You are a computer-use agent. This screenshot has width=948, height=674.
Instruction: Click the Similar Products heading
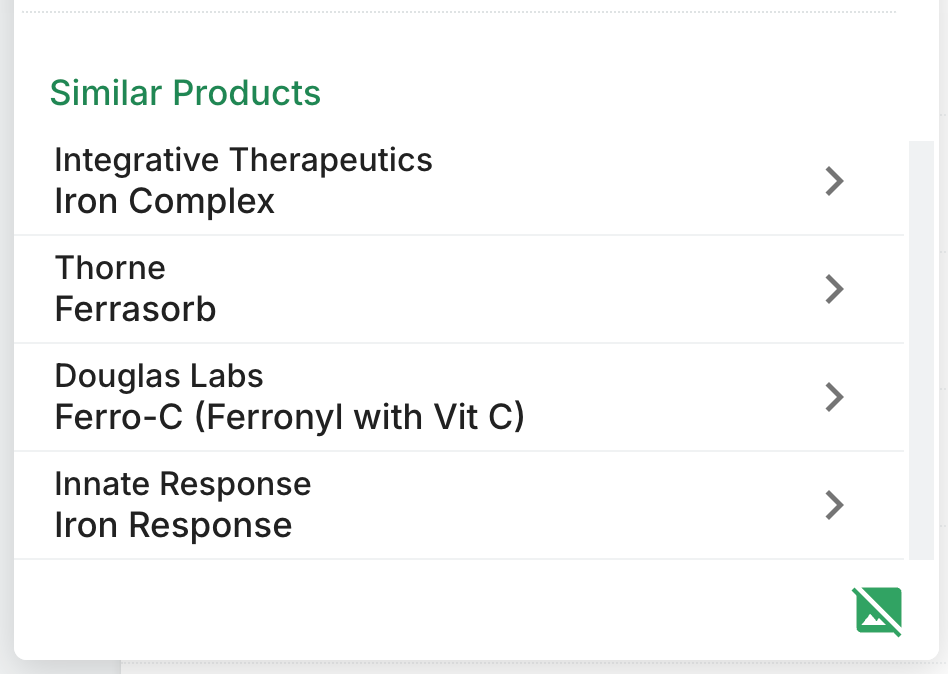(185, 93)
